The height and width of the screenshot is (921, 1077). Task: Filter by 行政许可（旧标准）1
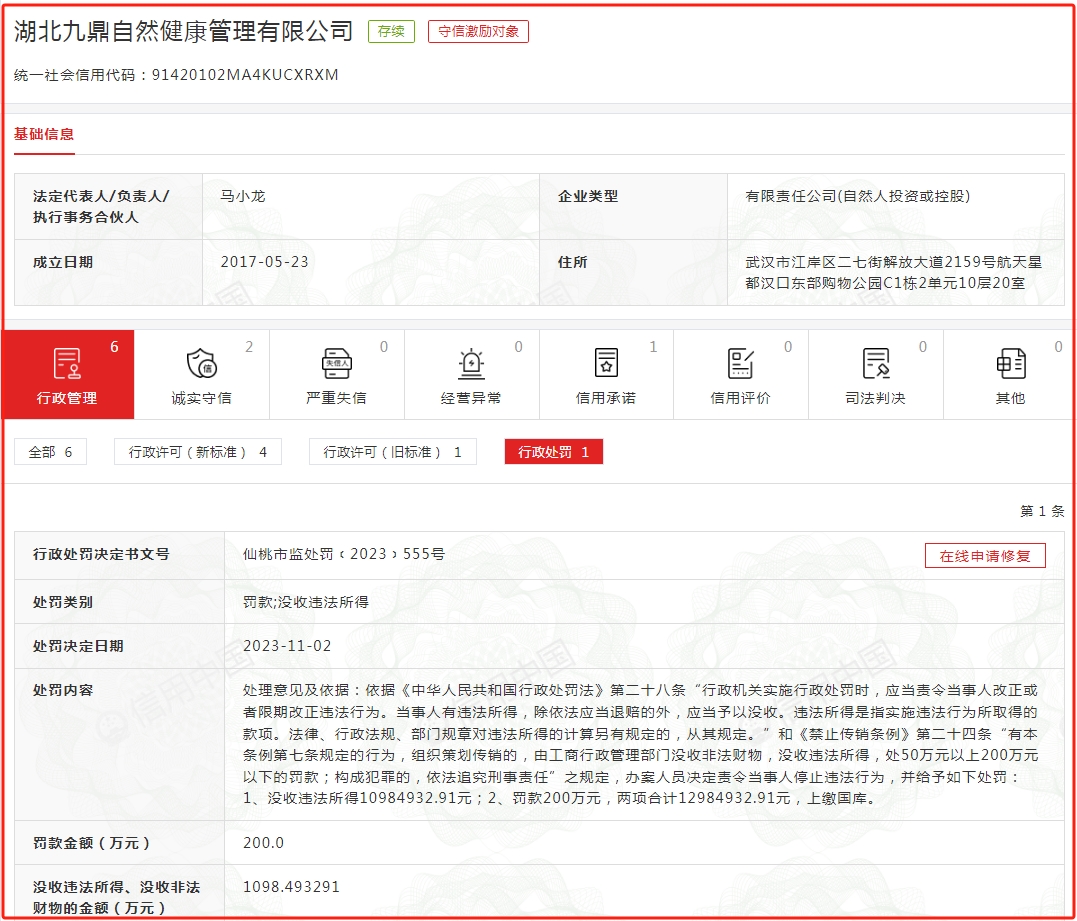tap(393, 452)
